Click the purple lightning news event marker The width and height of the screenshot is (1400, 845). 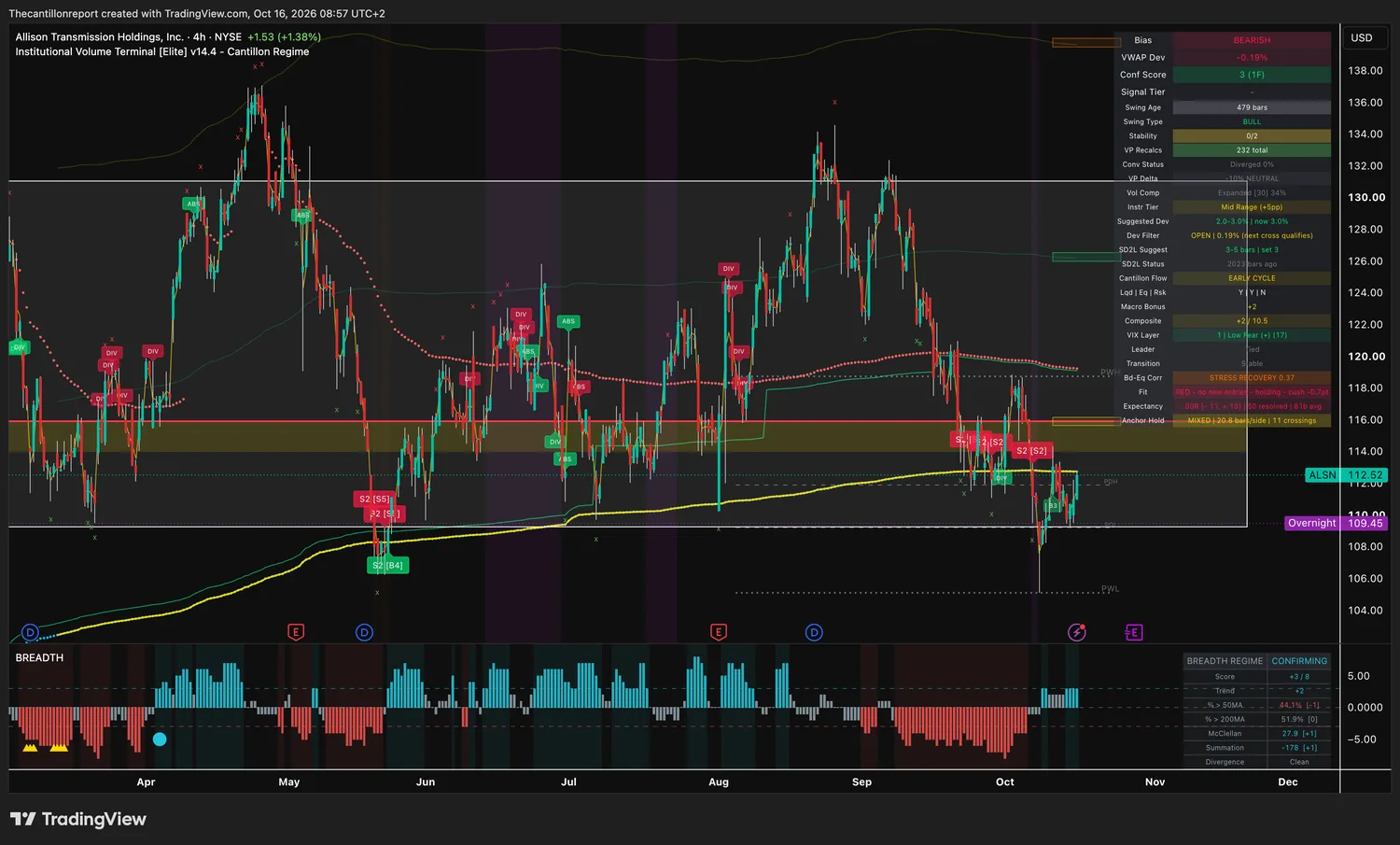tap(1077, 632)
